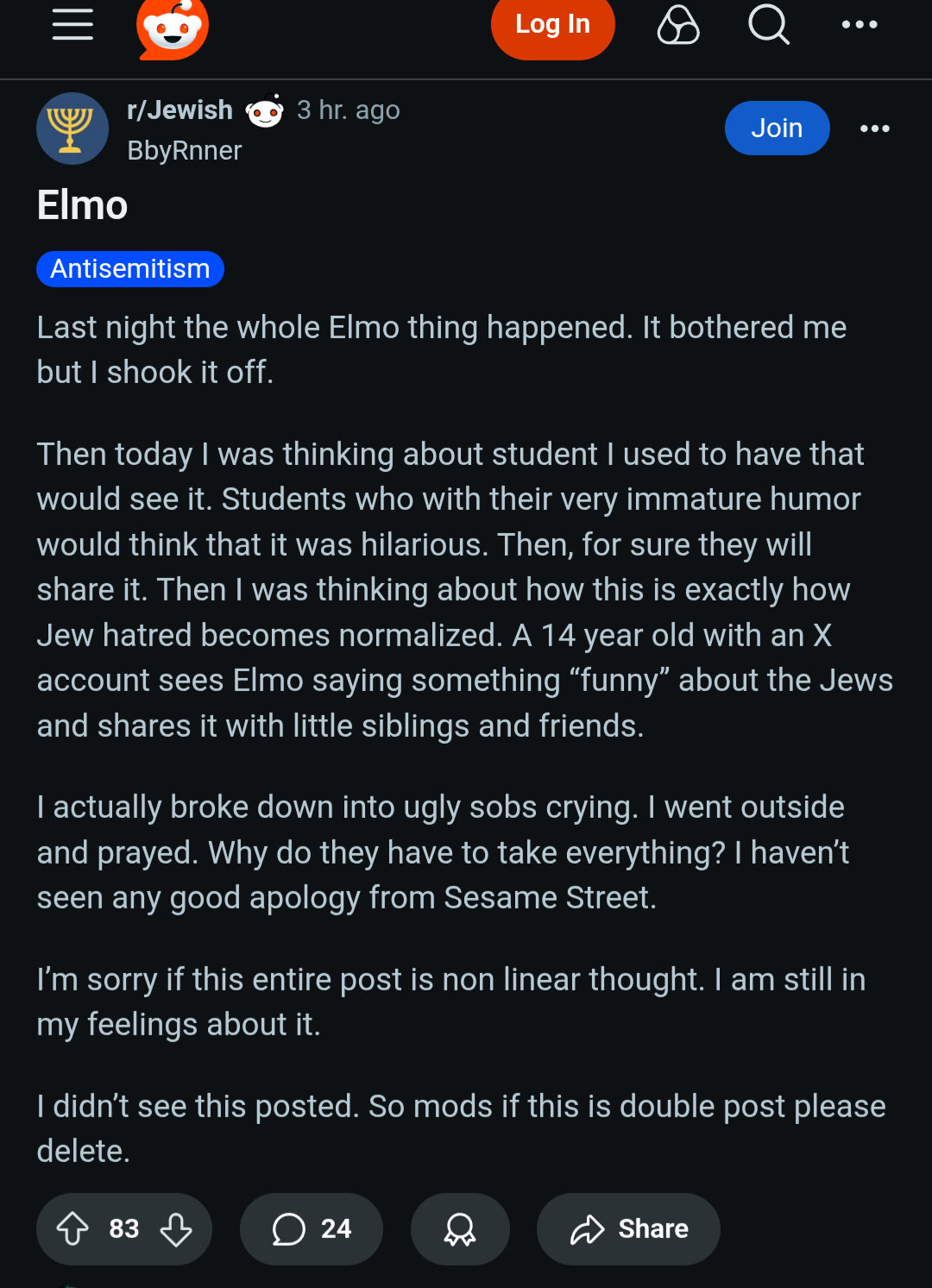
Task: Give an award to the post
Action: tap(460, 1228)
